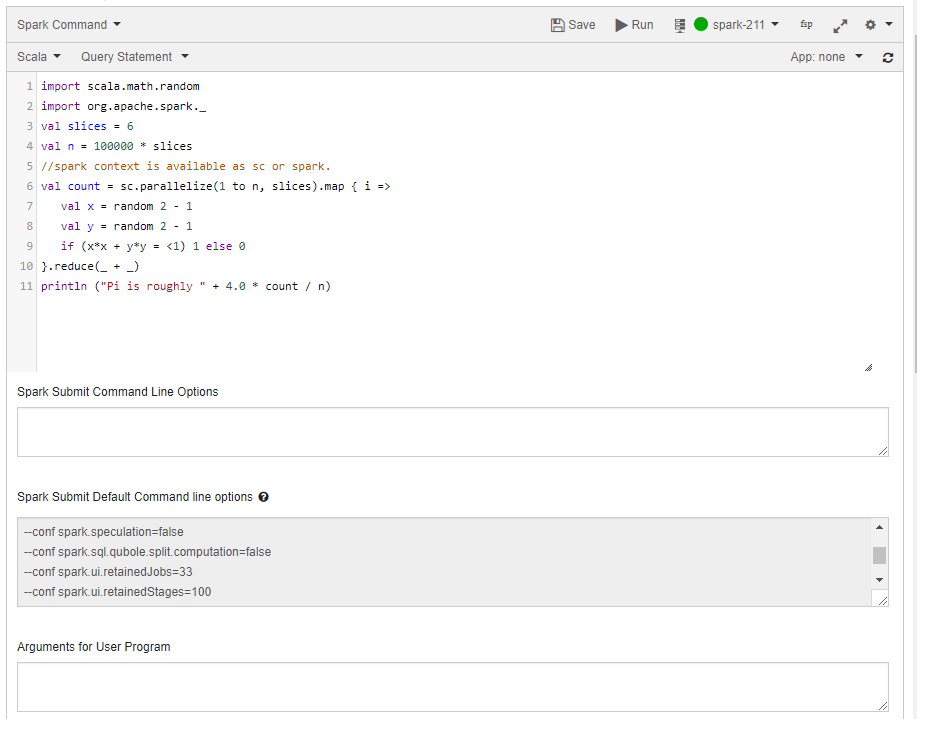
Task: Open the settings gear menu
Action: 870,25
